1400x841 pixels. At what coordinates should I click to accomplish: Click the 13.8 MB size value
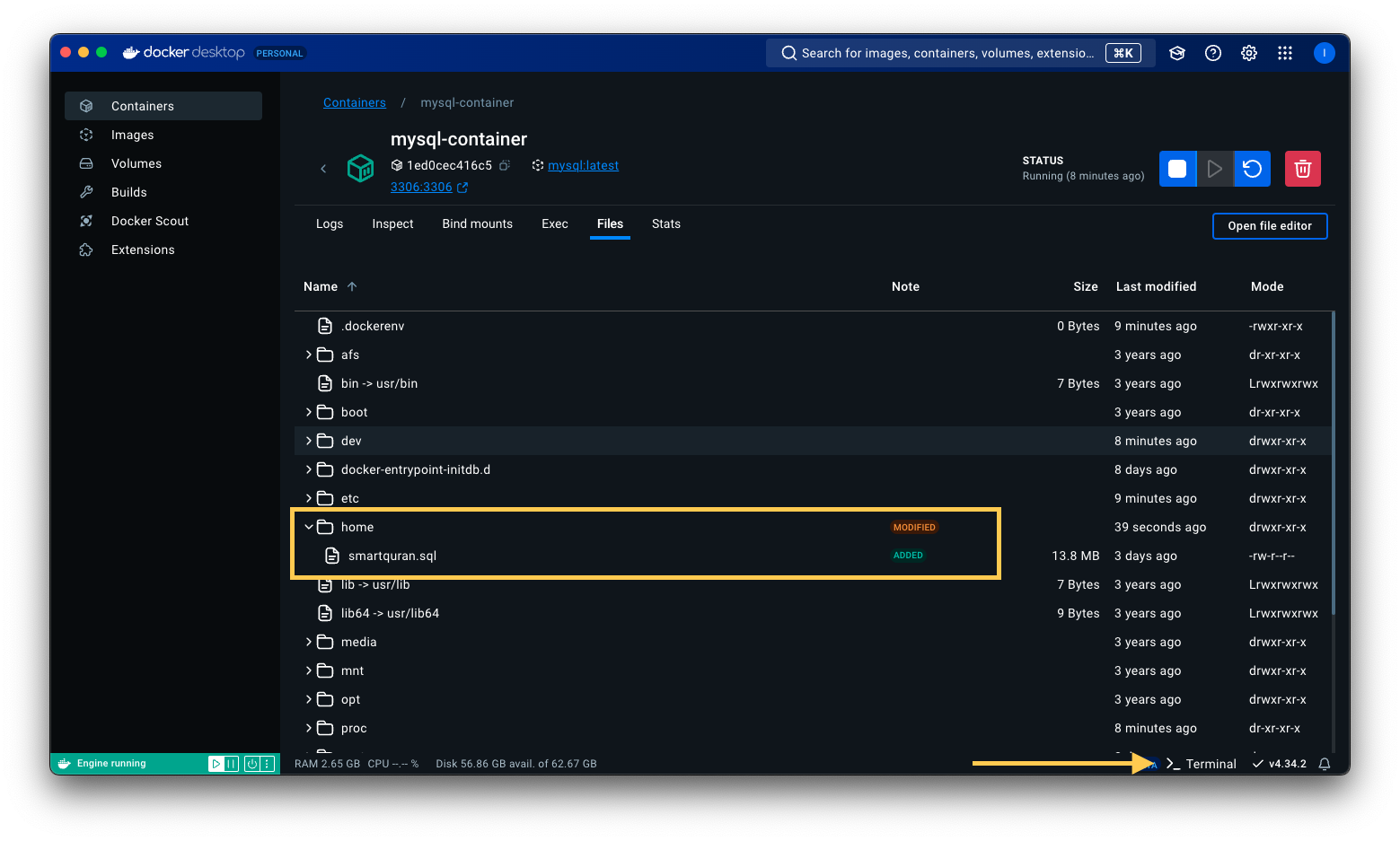point(1076,556)
